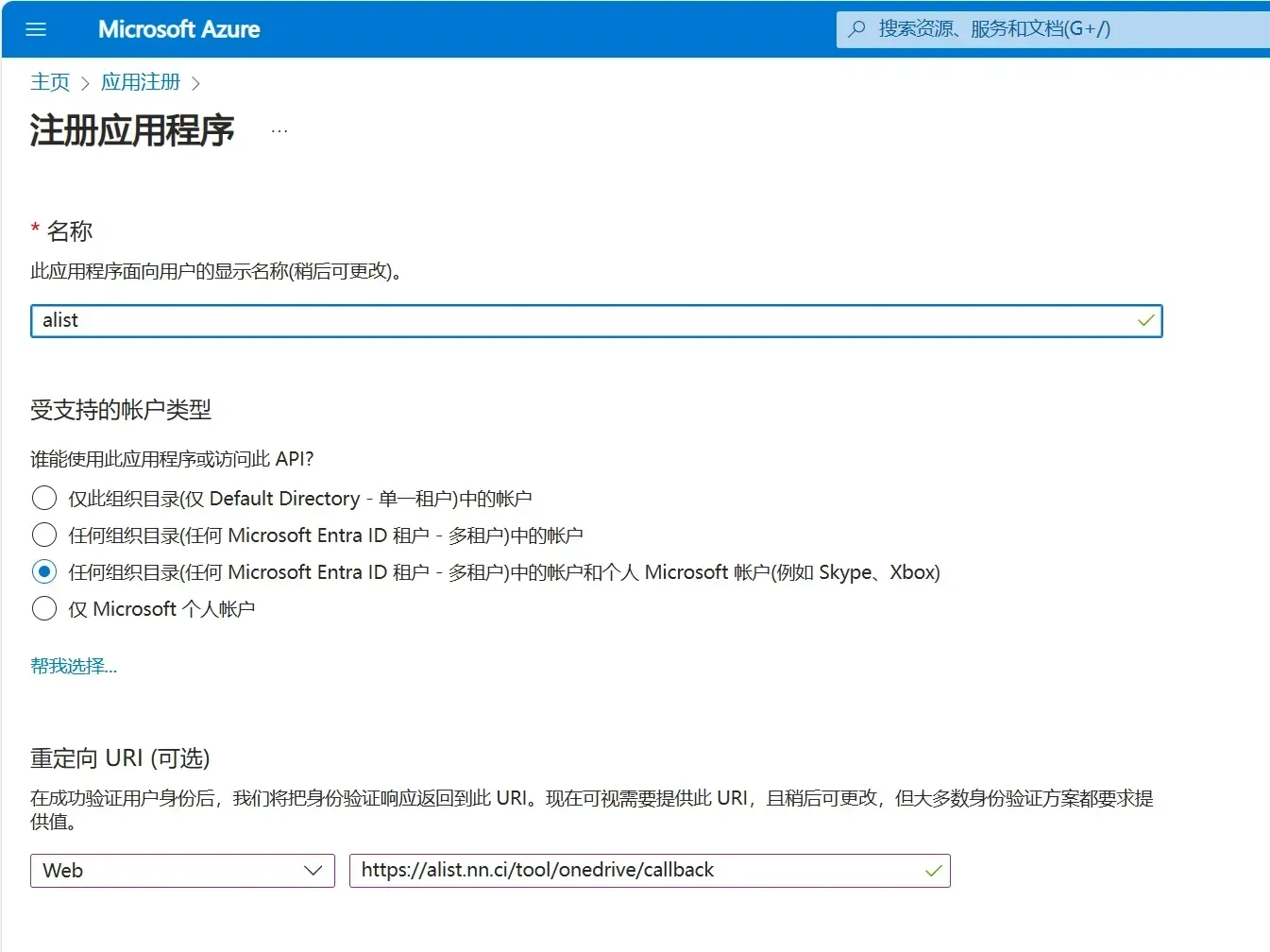Click the 重定向 URI (可选) section heading
The height and width of the screenshot is (952, 1270).
pyautogui.click(x=120, y=758)
